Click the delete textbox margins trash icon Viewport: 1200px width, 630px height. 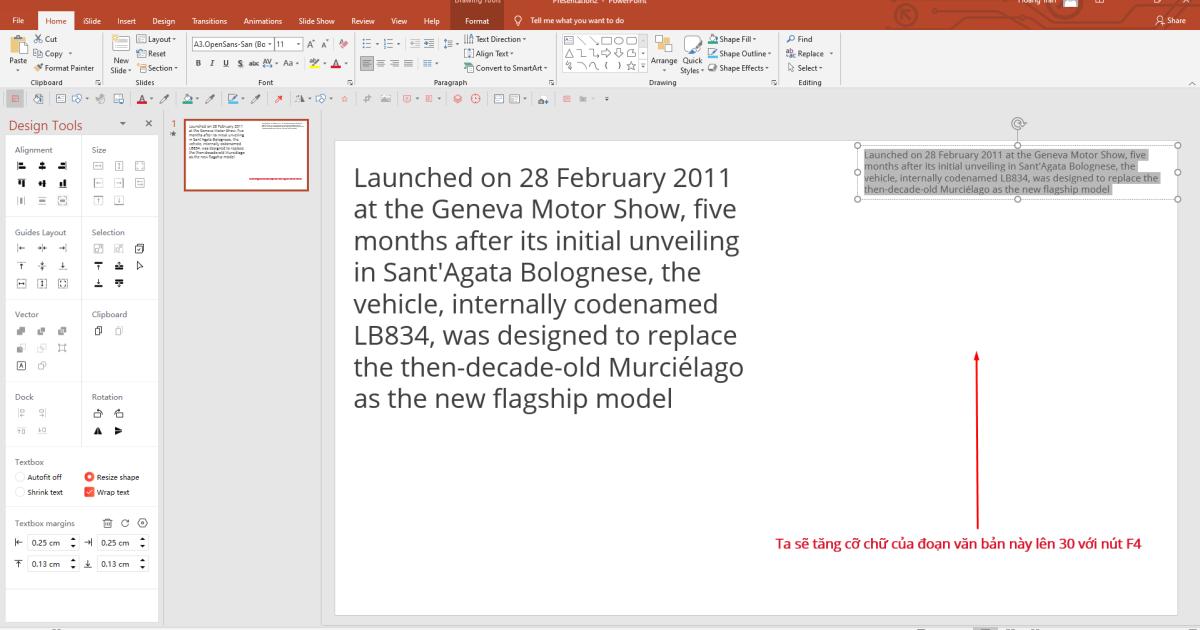tap(109, 523)
